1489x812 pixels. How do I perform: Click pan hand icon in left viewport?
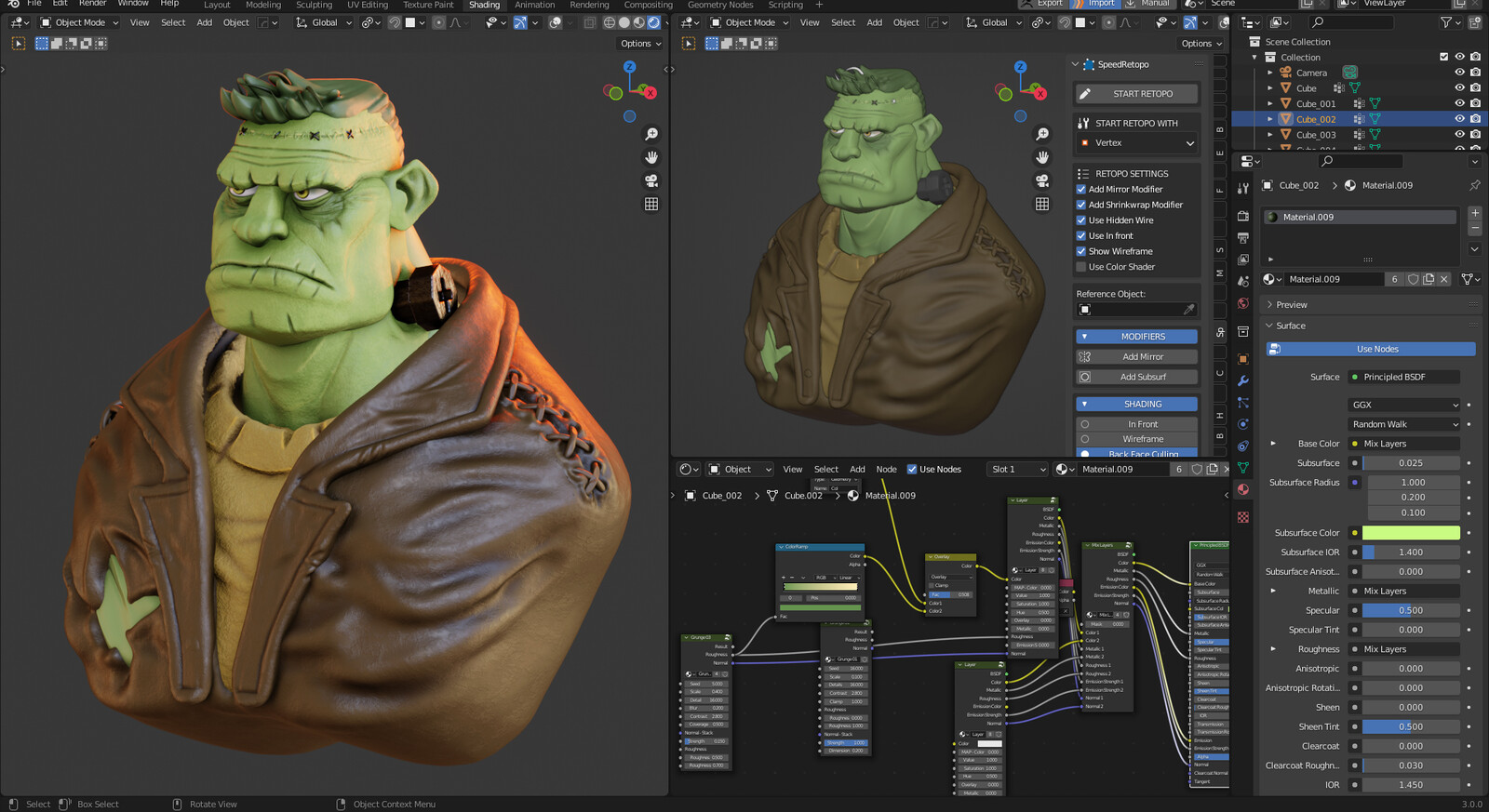point(651,157)
